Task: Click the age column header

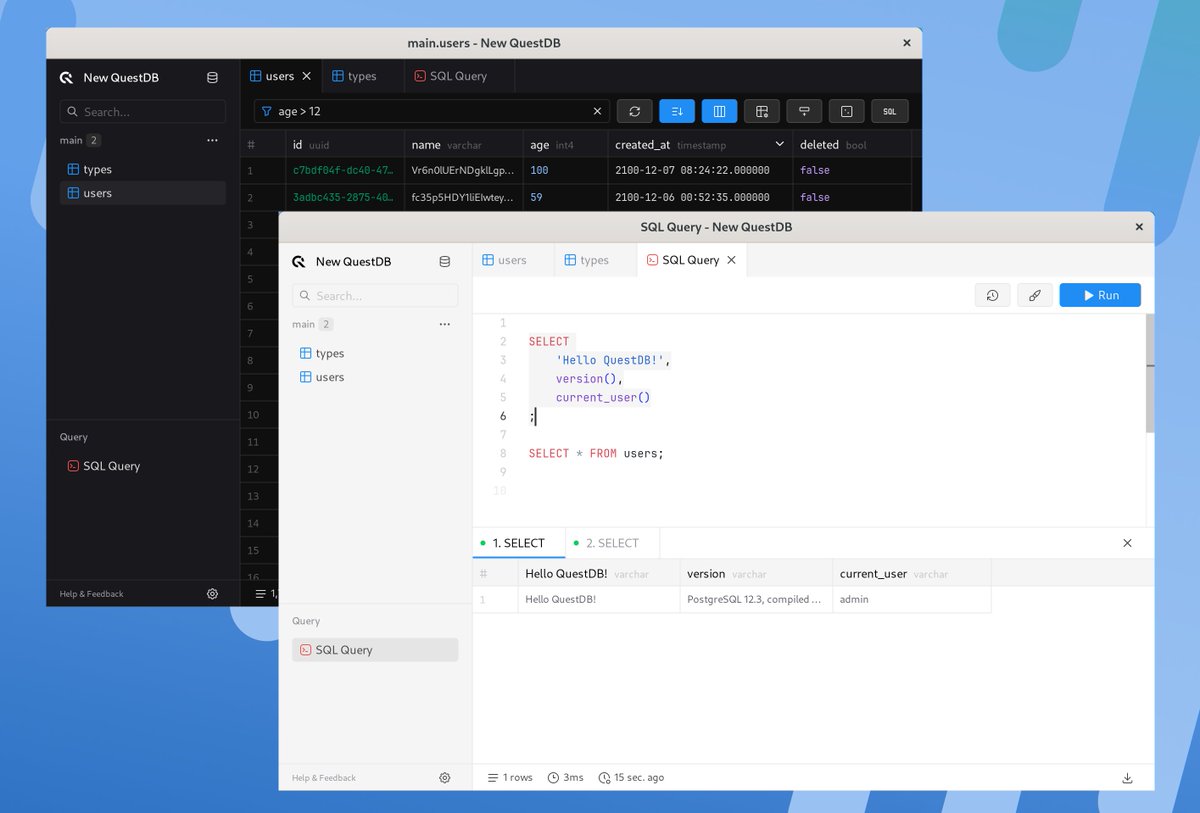Action: (x=565, y=145)
